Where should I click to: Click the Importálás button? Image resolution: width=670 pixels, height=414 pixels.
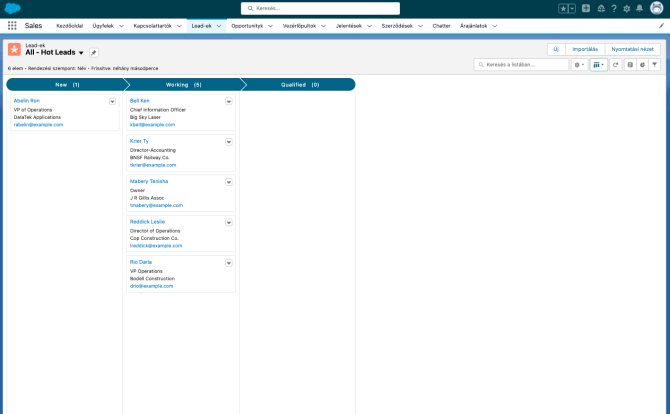point(585,48)
